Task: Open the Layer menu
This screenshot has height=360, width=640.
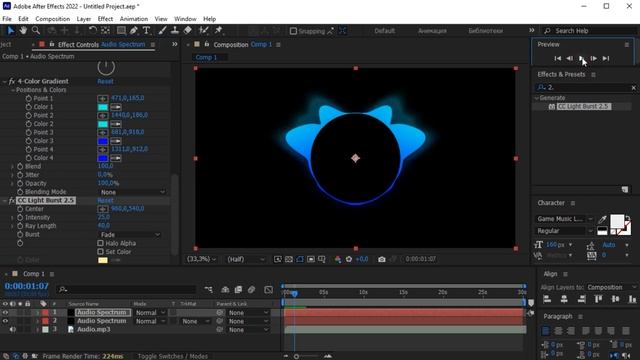Action: 84,19
